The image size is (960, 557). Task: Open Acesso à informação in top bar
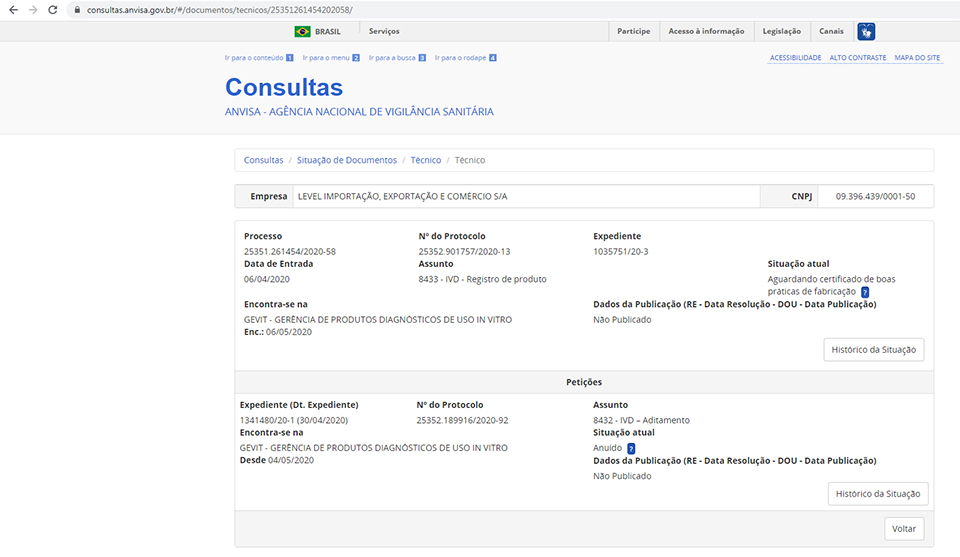tap(706, 31)
